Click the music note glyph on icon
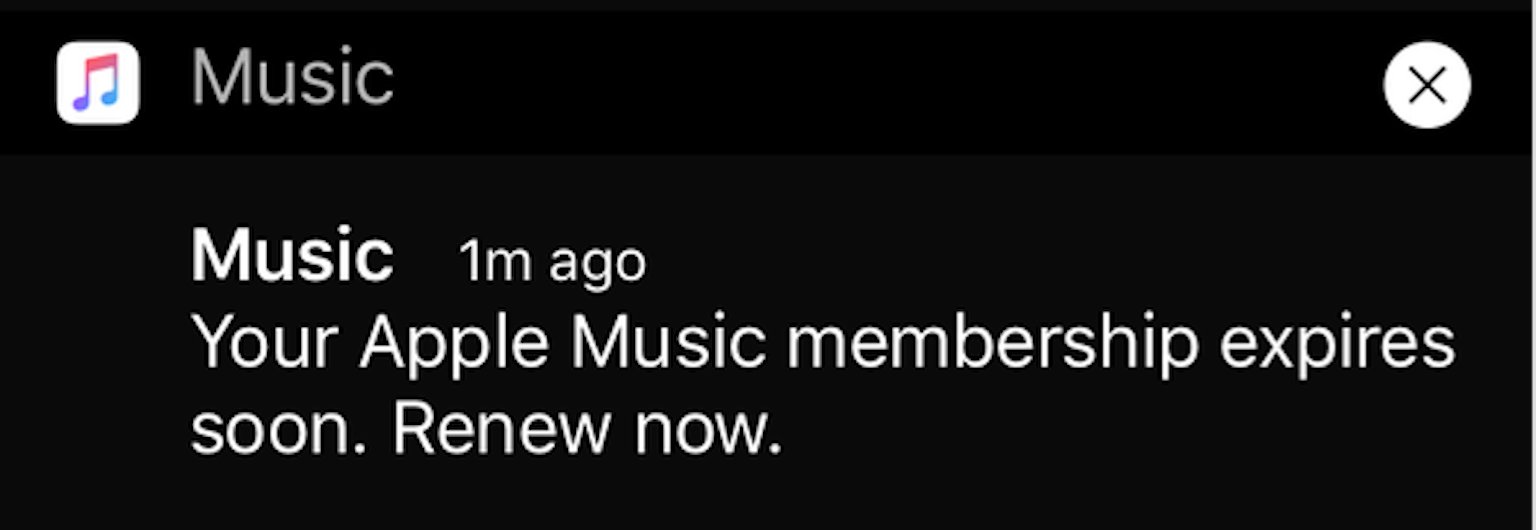 98,83
